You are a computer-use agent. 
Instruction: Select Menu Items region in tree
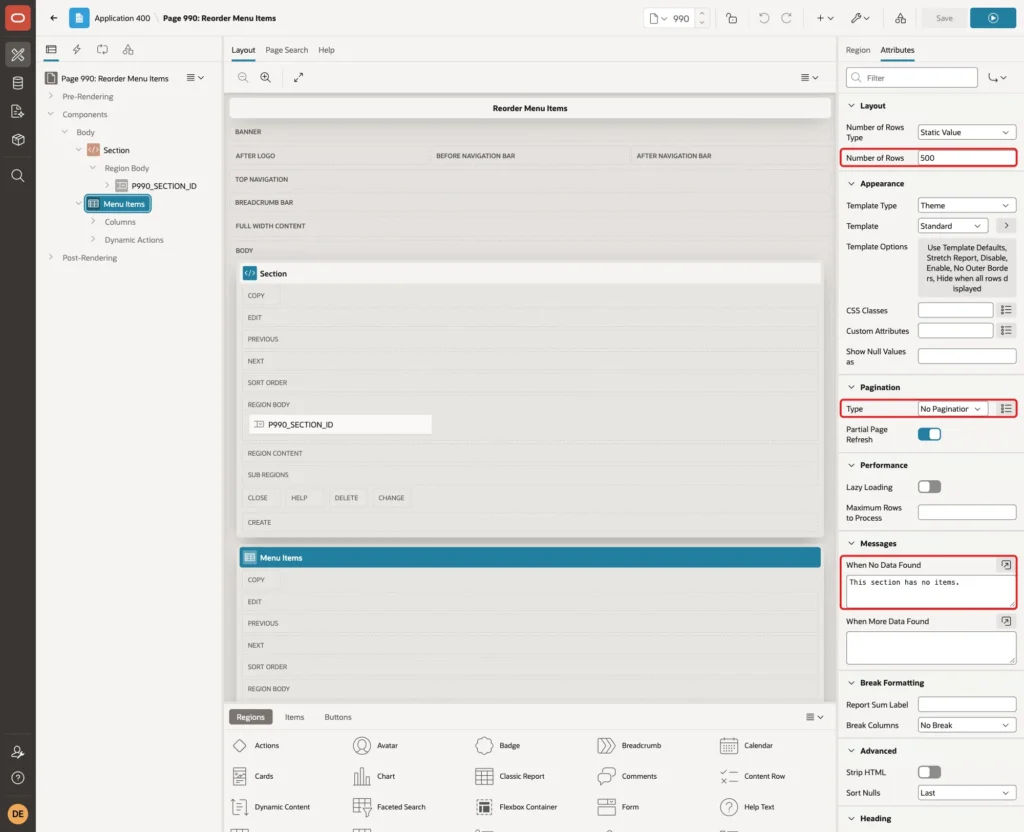tap(118, 204)
